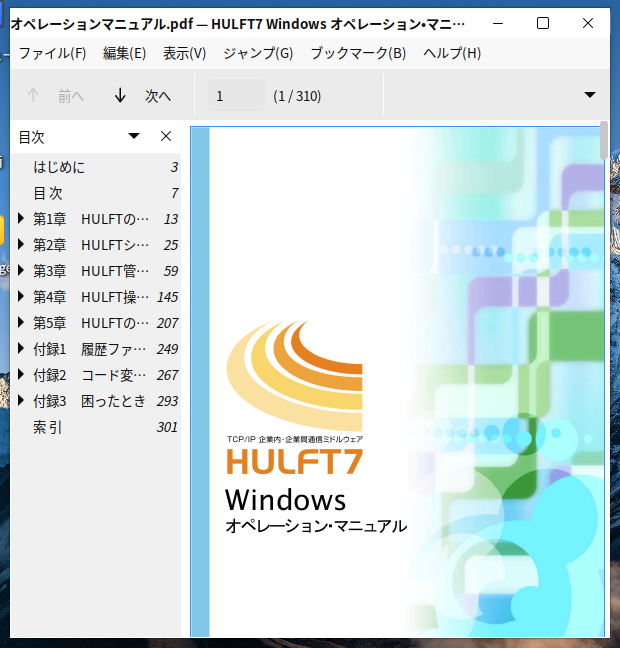Jump to 付録2 コード変… section
620x648 pixels.
[90, 375]
